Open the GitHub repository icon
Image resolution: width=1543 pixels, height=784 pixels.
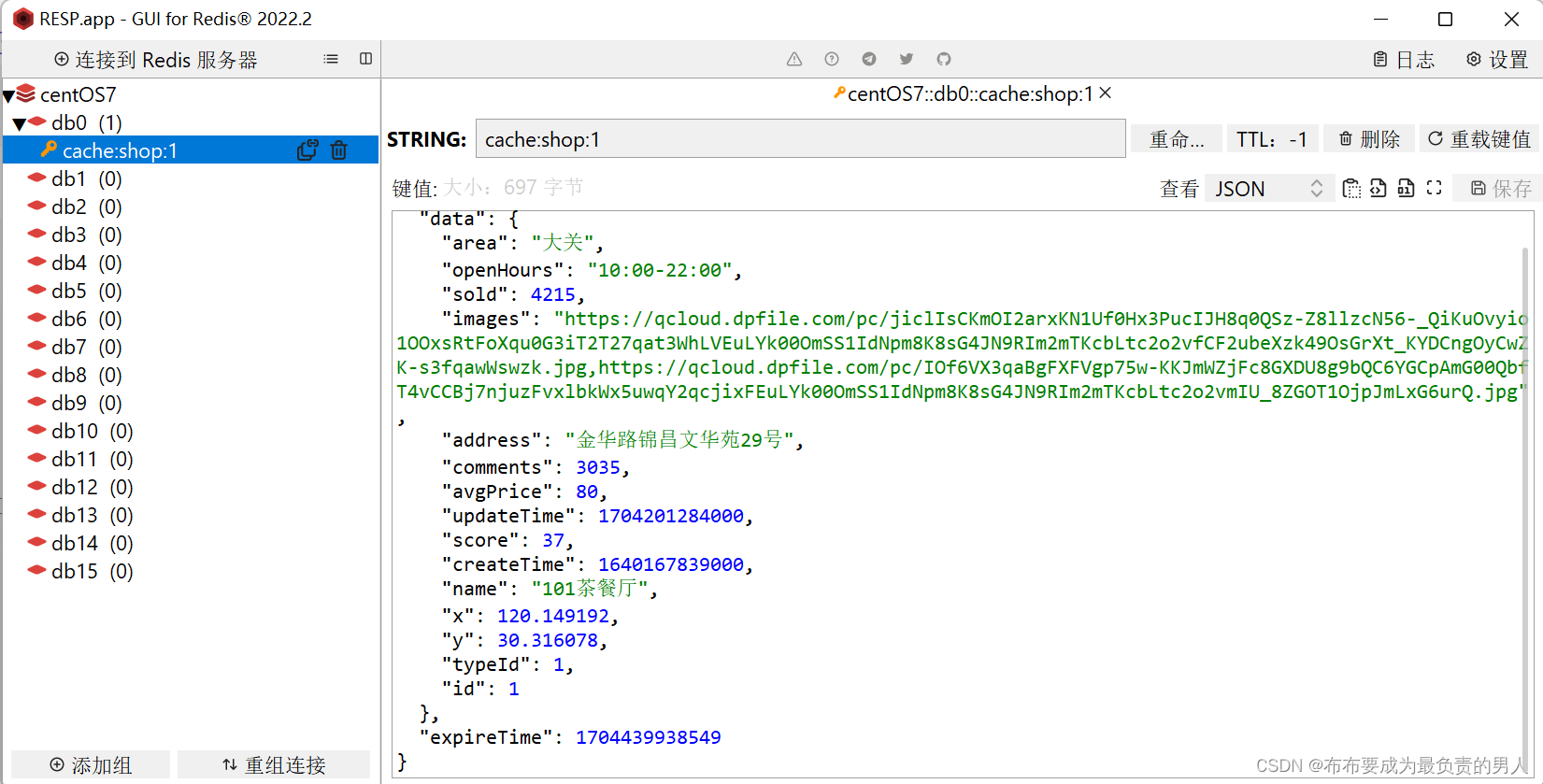point(944,59)
